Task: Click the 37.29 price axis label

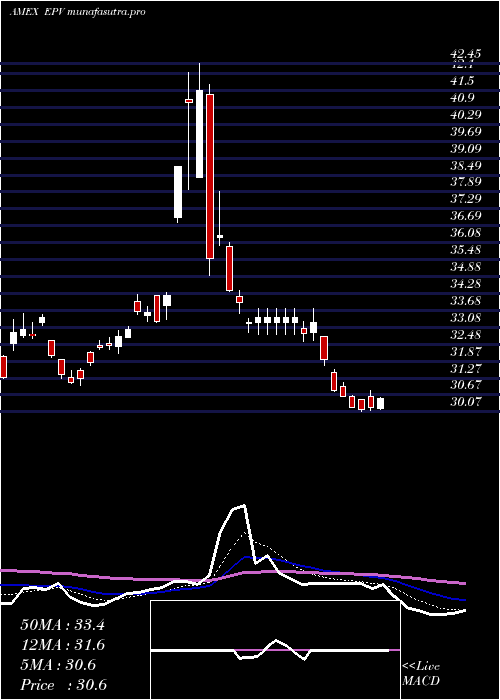Action: point(466,199)
